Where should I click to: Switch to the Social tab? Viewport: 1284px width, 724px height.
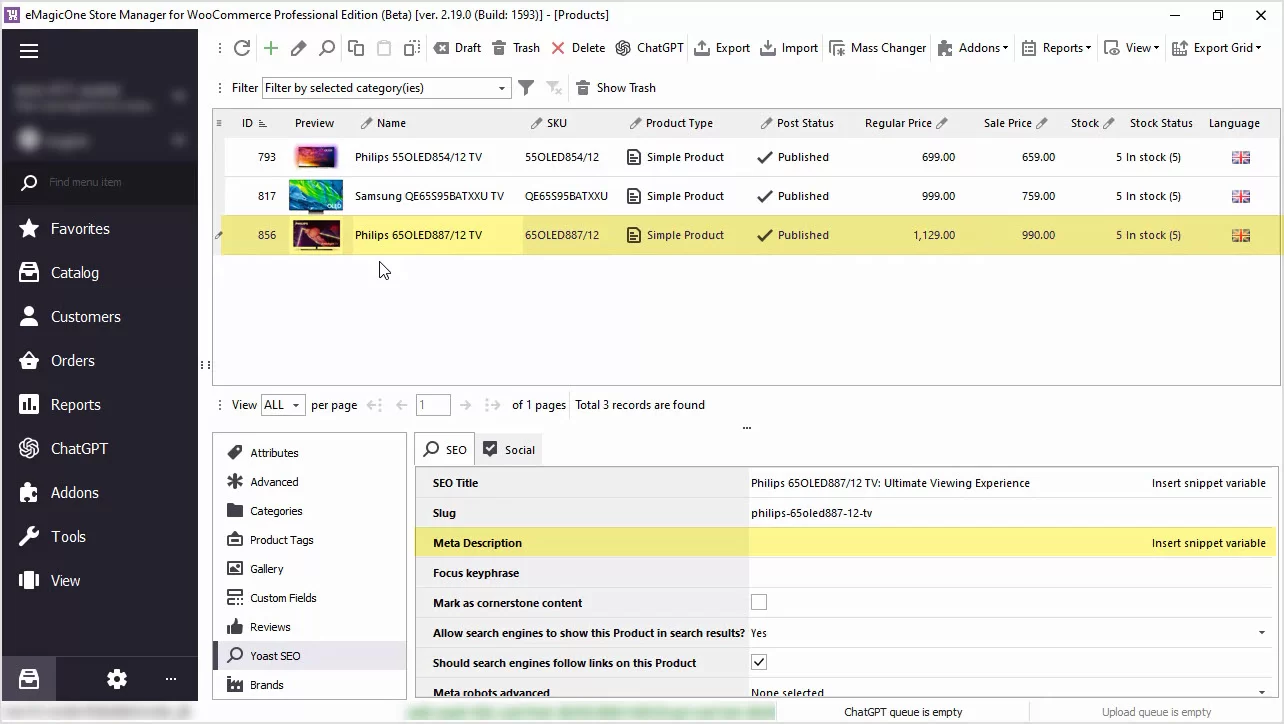tap(509, 450)
